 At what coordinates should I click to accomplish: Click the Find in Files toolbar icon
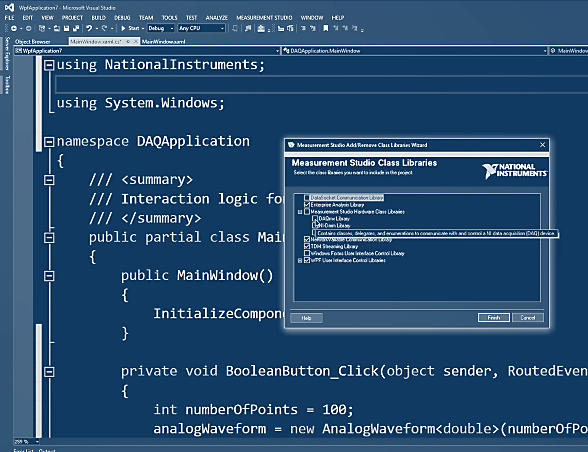[248, 28]
